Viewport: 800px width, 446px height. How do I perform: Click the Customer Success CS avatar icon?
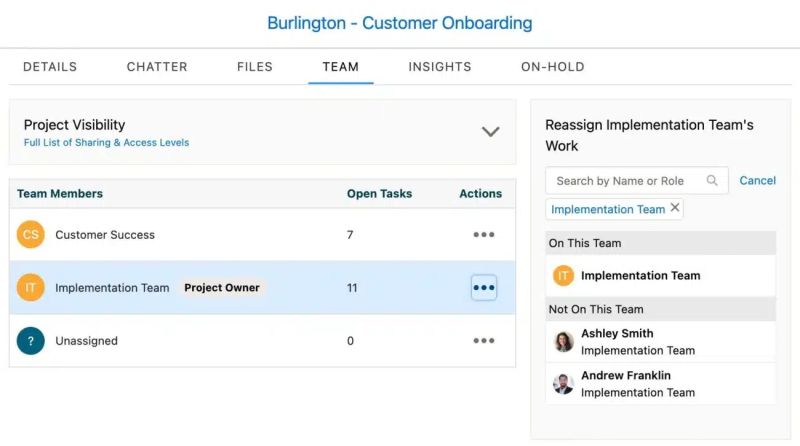31,234
